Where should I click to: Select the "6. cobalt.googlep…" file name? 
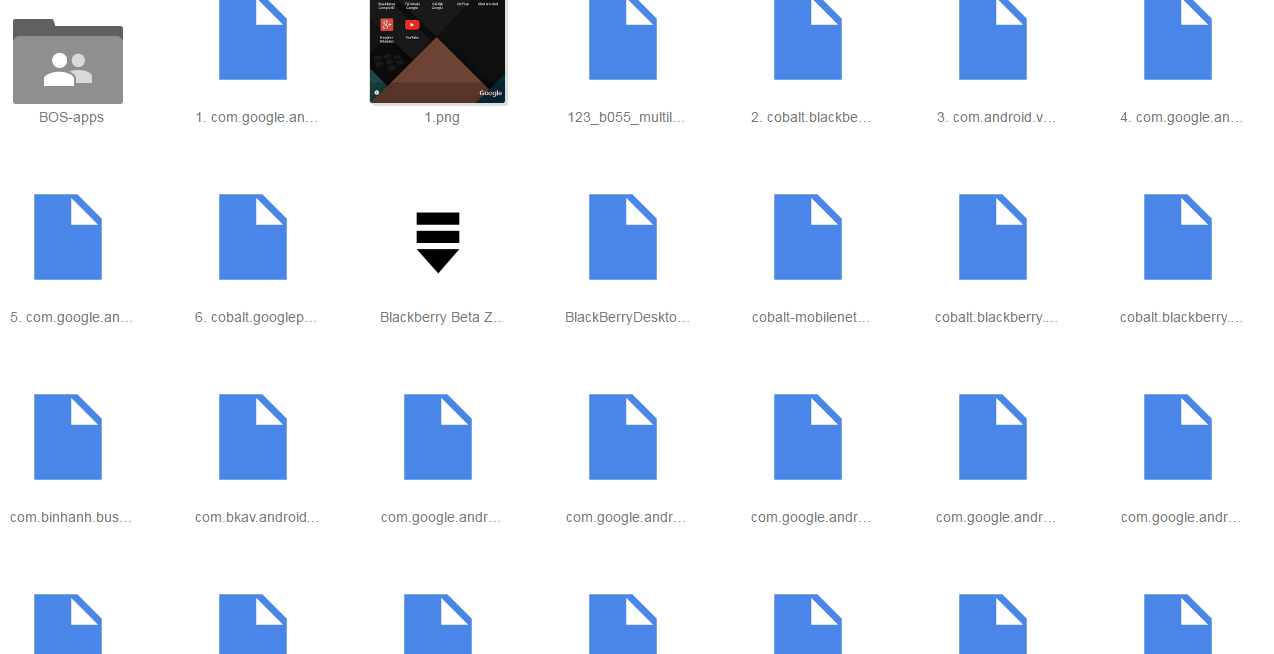[x=257, y=317]
